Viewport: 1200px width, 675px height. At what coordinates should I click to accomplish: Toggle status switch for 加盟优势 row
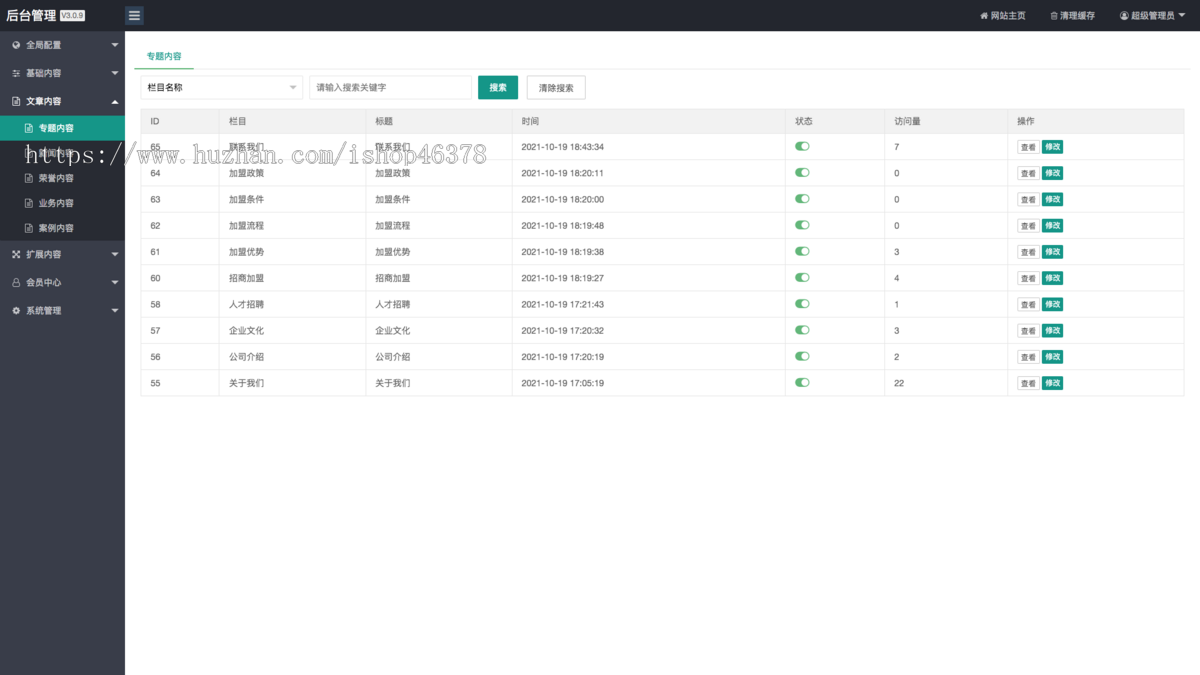802,251
